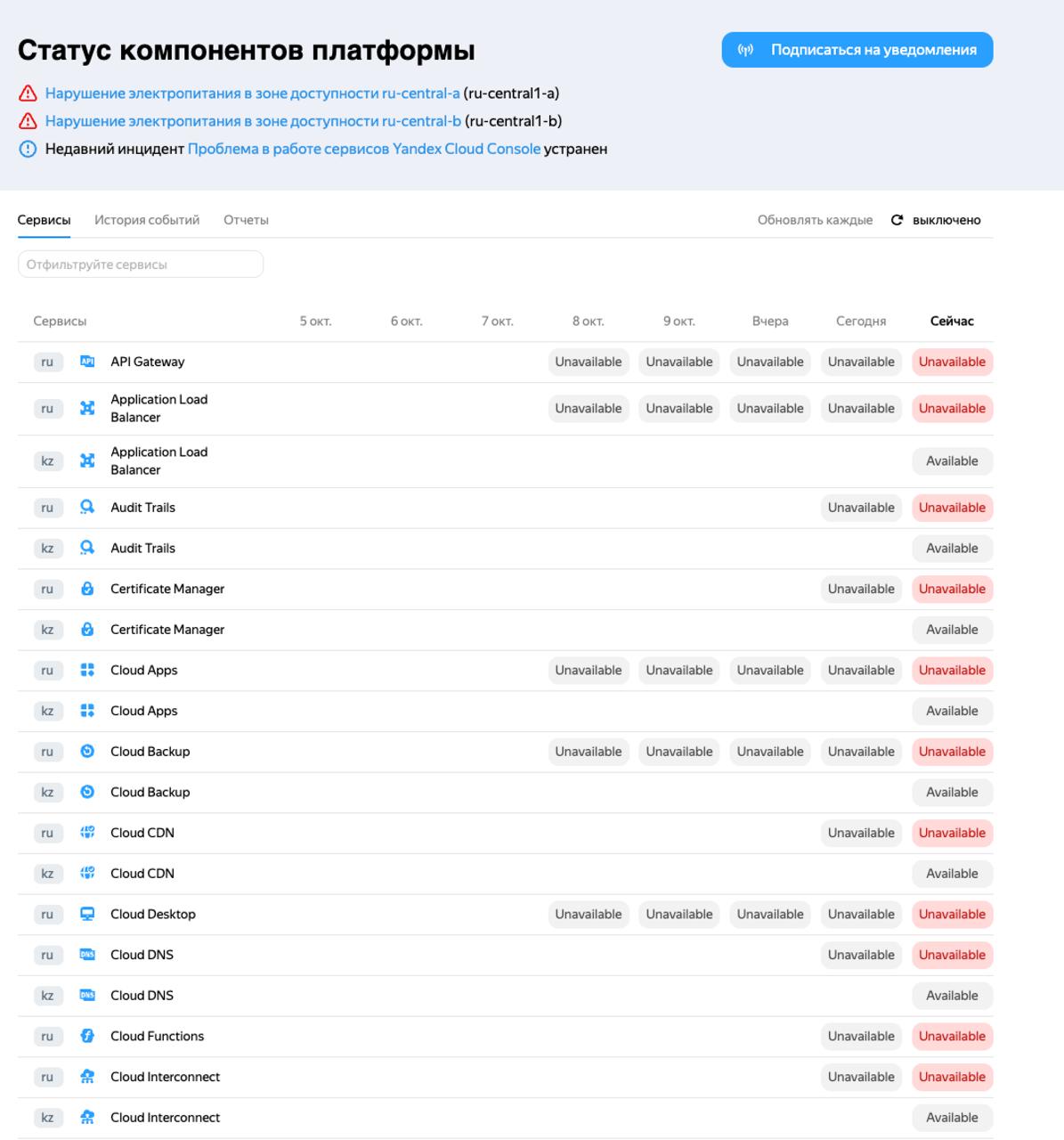This screenshot has height=1140, width=1064.
Task: Click the red warning icon for ru-central-a
Action: [x=28, y=94]
